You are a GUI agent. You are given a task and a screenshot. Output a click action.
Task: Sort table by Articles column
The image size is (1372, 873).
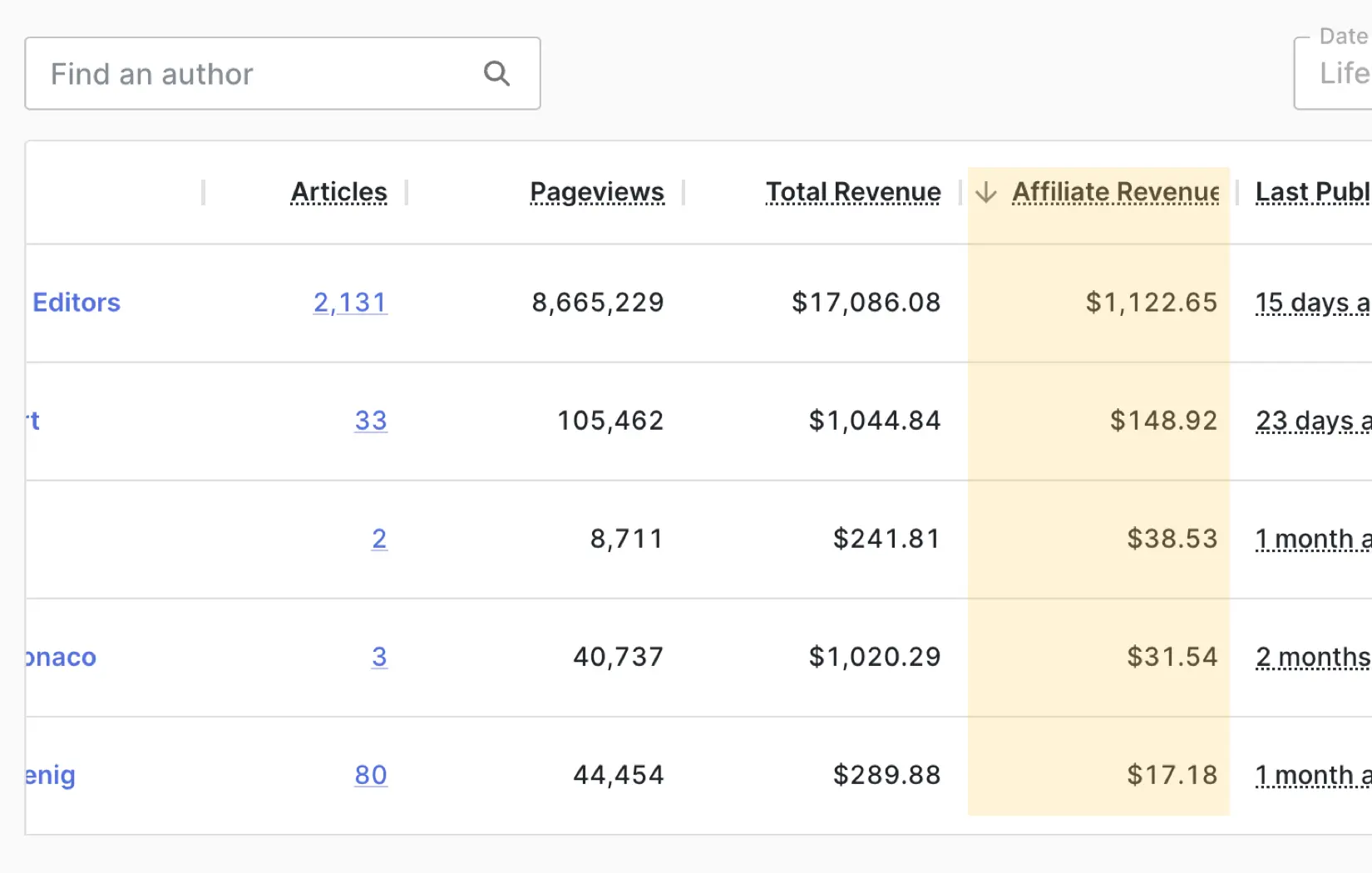point(338,192)
